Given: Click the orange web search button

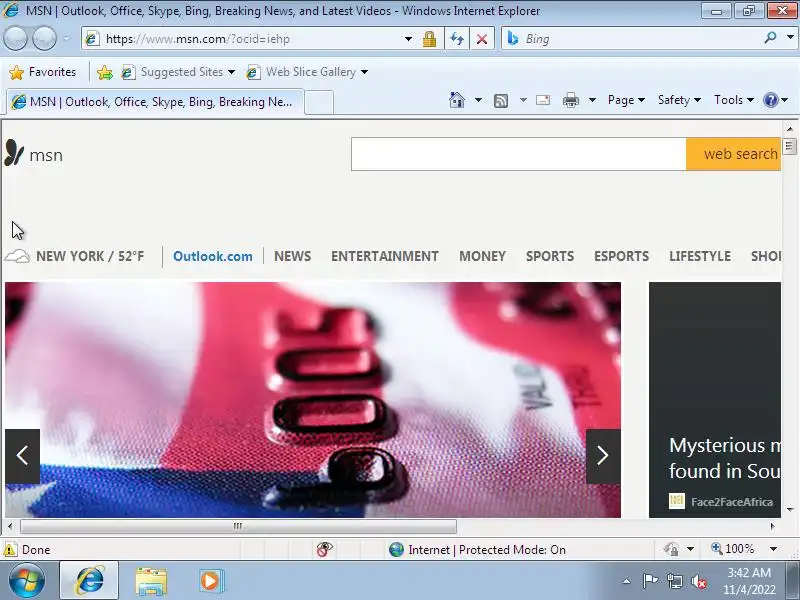Looking at the screenshot, I should 734,154.
